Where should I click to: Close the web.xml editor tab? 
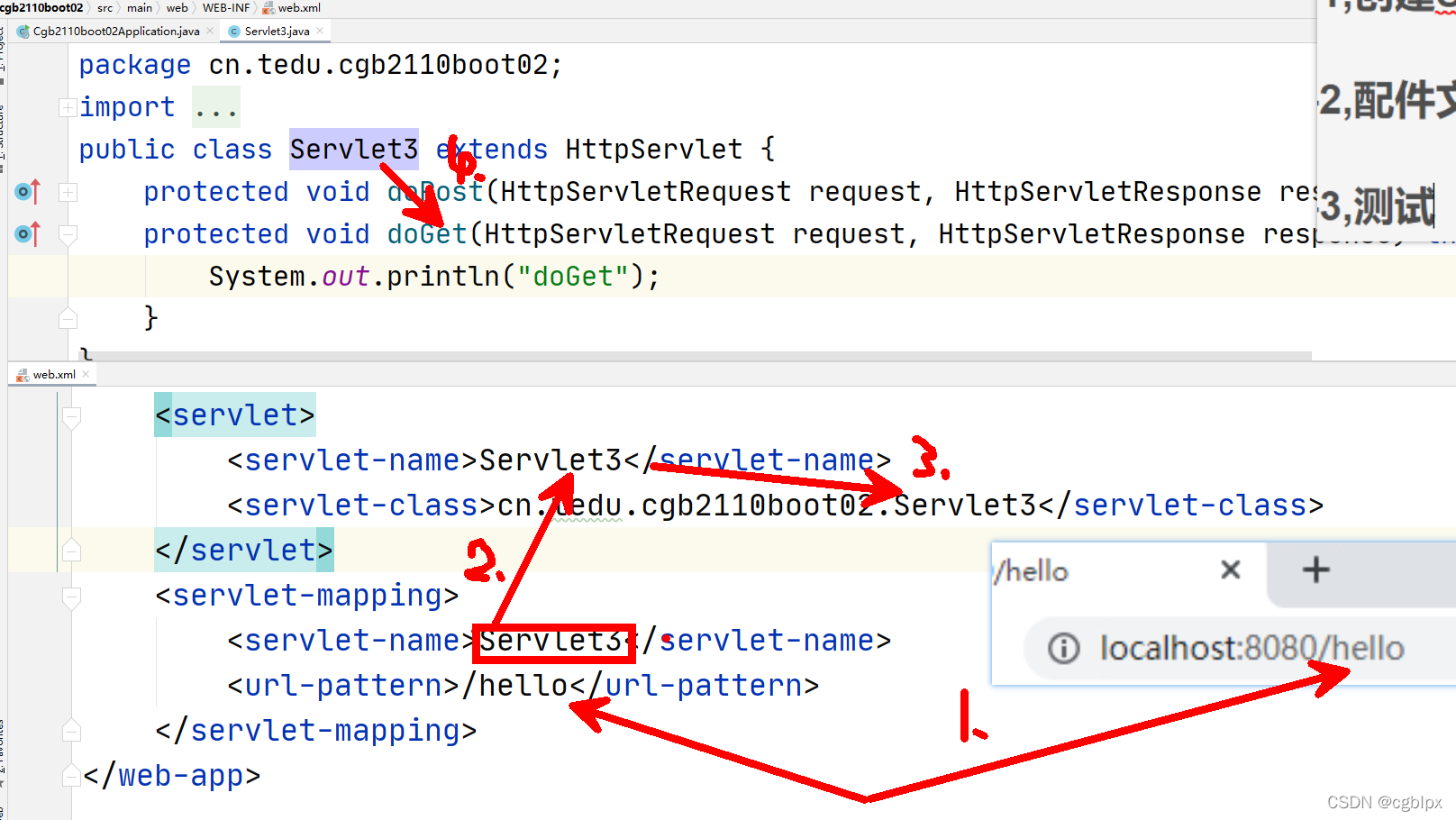pos(86,375)
